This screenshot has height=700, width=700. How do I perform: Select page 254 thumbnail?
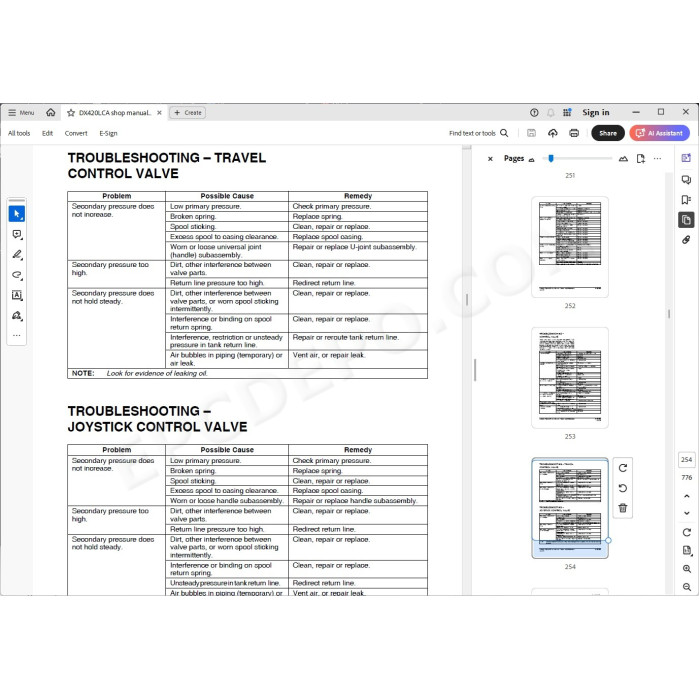point(570,508)
